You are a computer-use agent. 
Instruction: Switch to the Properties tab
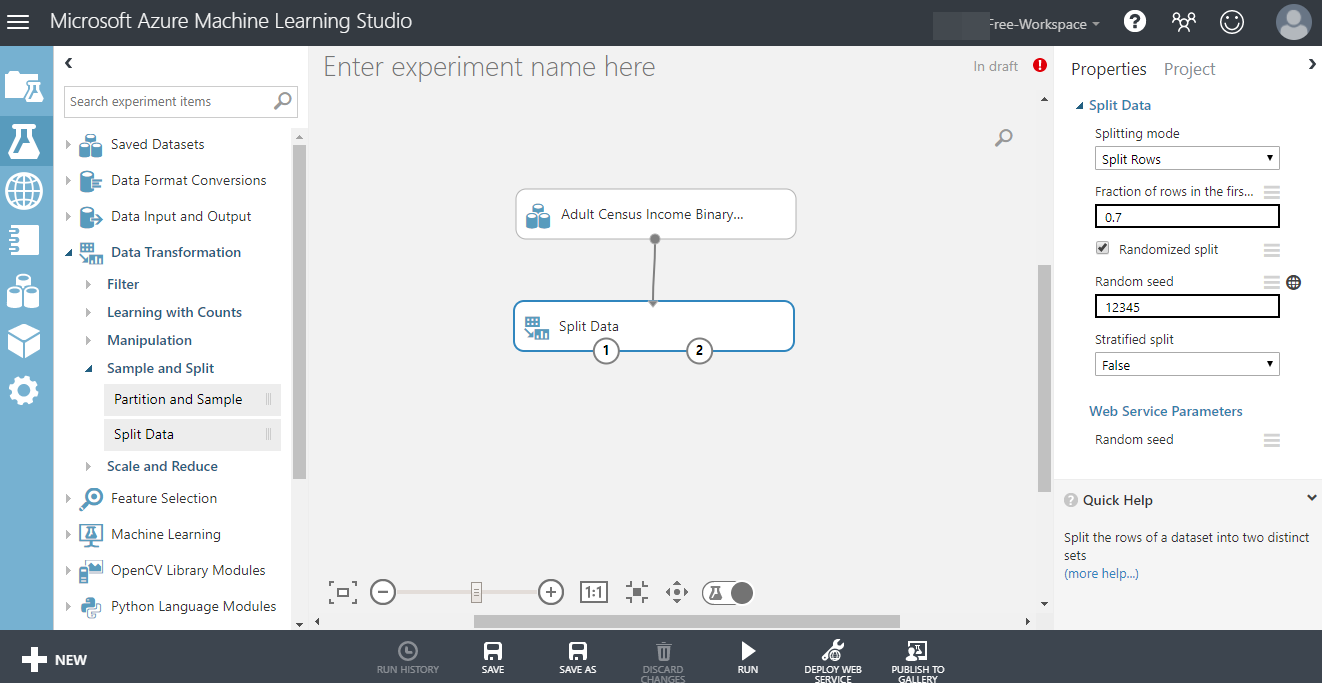pyautogui.click(x=1108, y=69)
